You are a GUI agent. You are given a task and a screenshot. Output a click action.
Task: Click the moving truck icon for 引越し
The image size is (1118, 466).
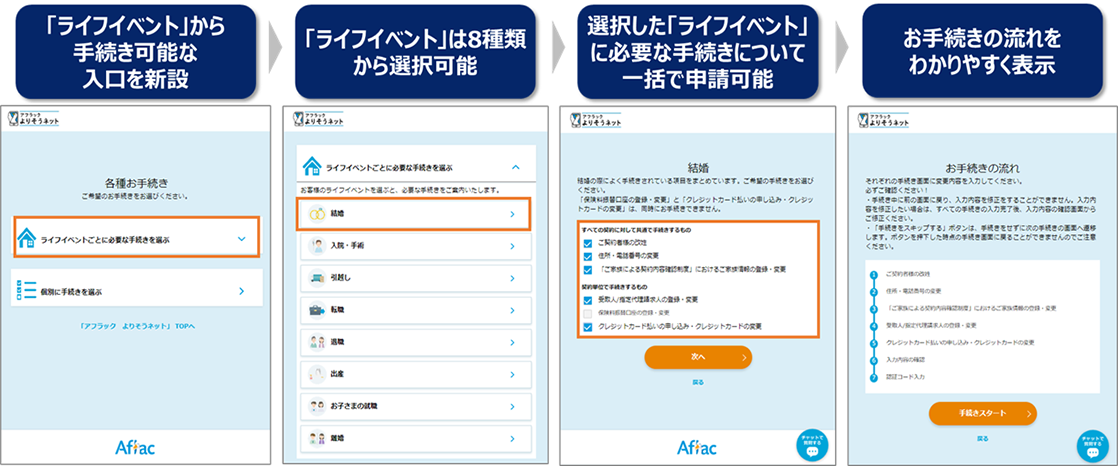[316, 279]
